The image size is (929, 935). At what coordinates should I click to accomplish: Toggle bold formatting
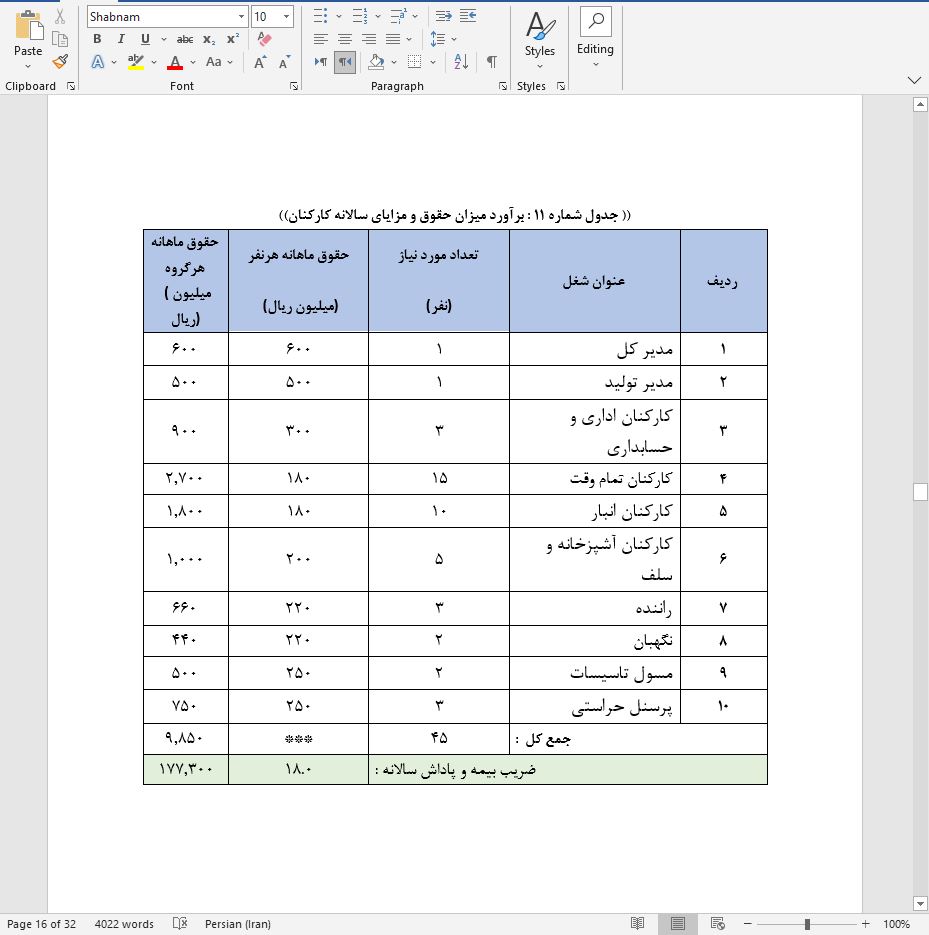(97, 39)
